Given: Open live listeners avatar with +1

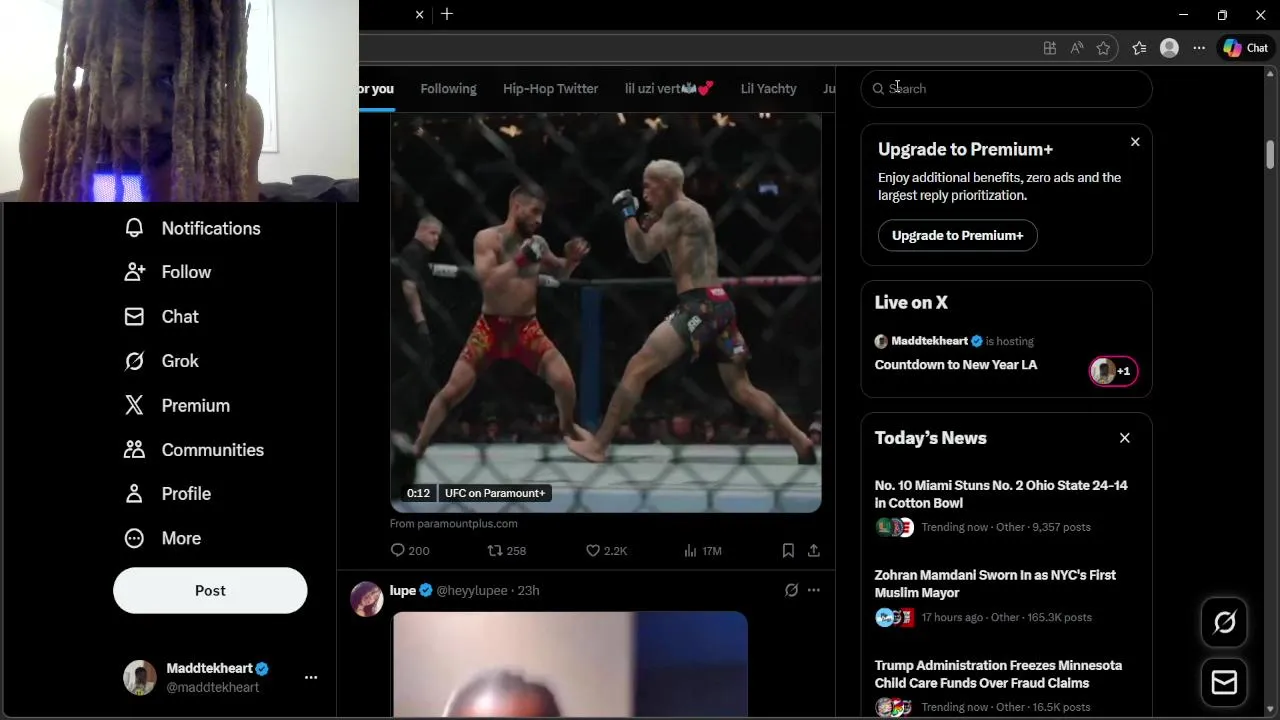Looking at the screenshot, I should pos(1113,371).
